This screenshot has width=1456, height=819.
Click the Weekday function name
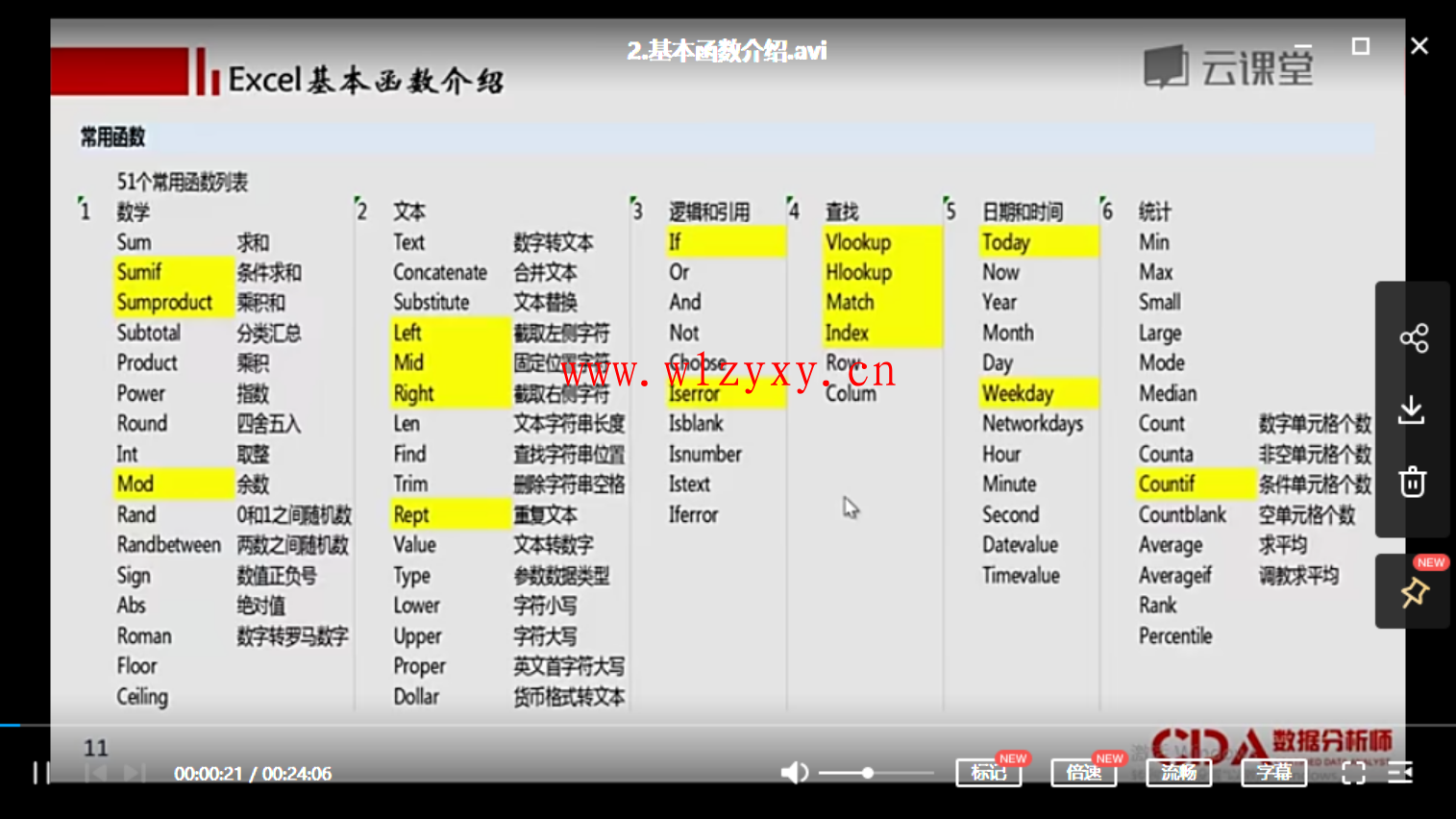click(x=1018, y=394)
